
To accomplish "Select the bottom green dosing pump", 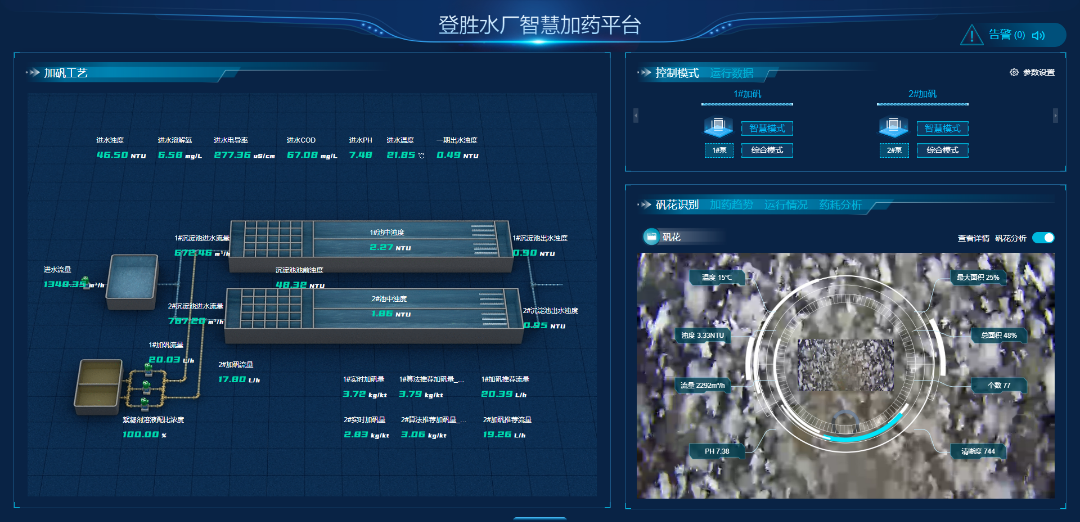I will pos(144,402).
